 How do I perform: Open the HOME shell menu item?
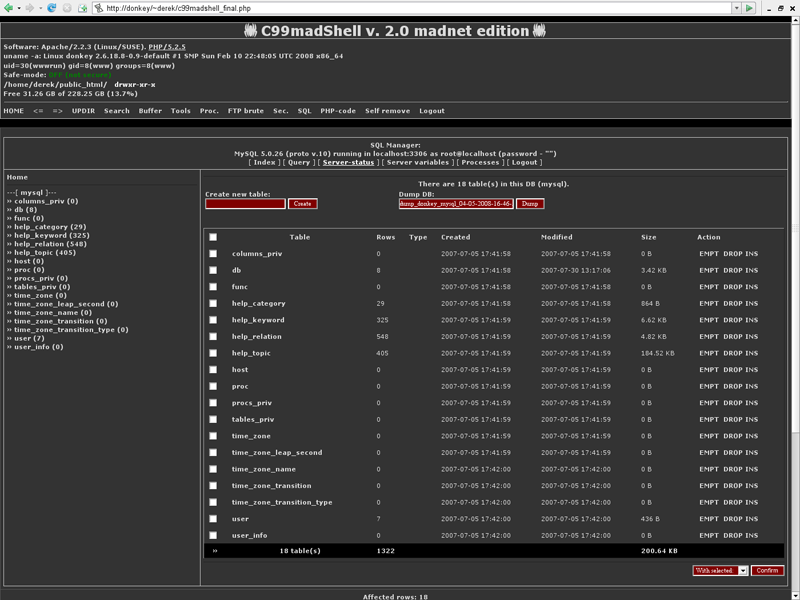[x=14, y=111]
